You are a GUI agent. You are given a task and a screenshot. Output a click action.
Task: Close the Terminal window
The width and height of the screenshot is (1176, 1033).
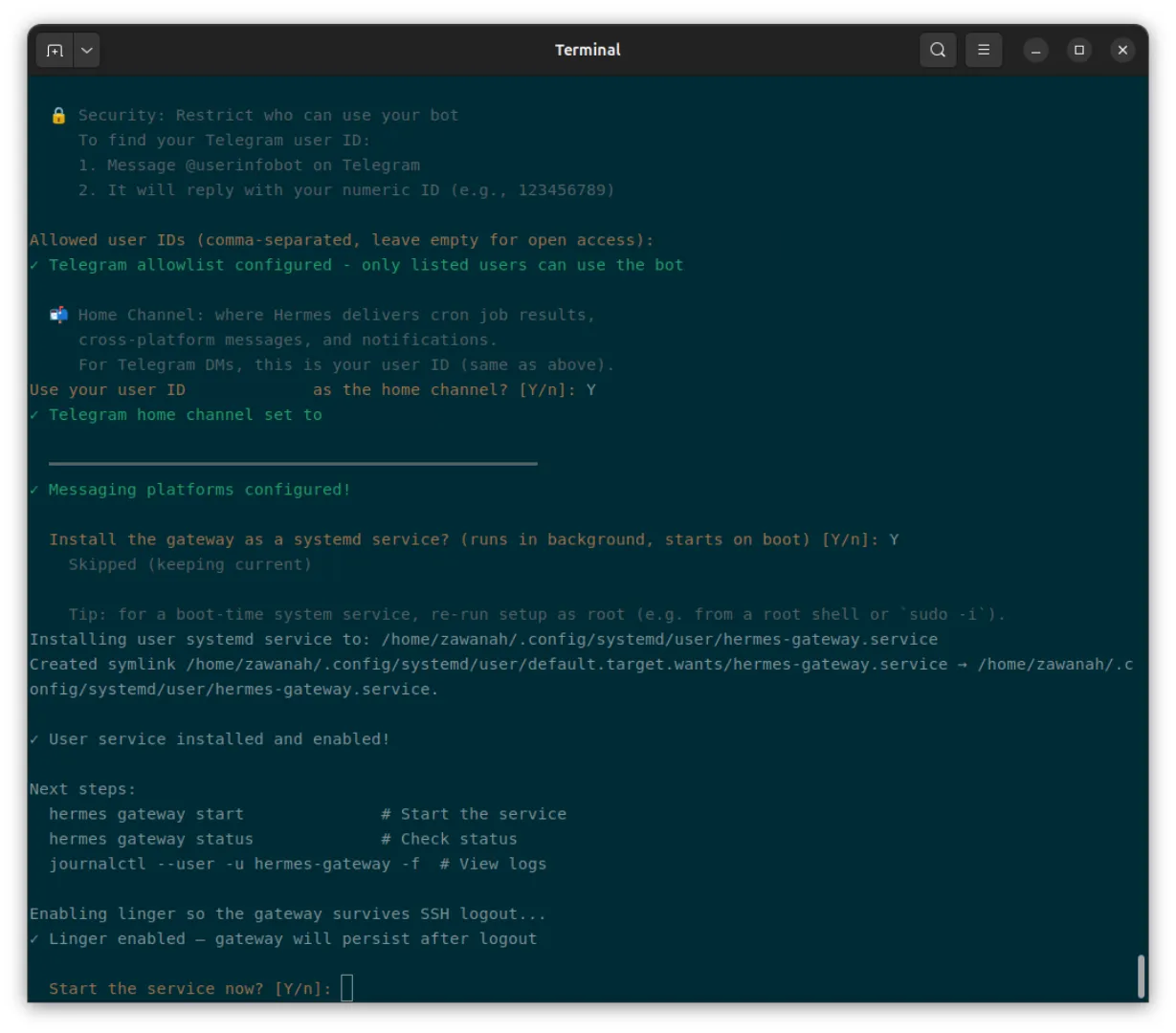(x=1122, y=50)
